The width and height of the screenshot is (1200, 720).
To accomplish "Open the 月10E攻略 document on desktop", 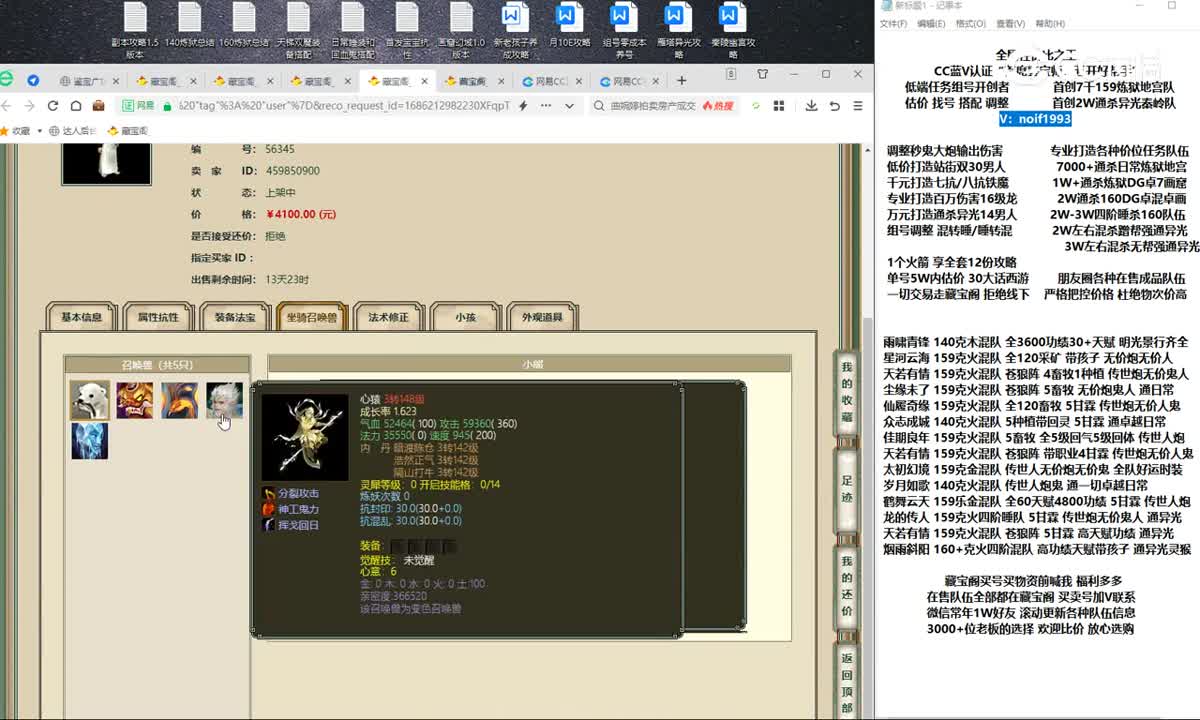I will point(567,29).
